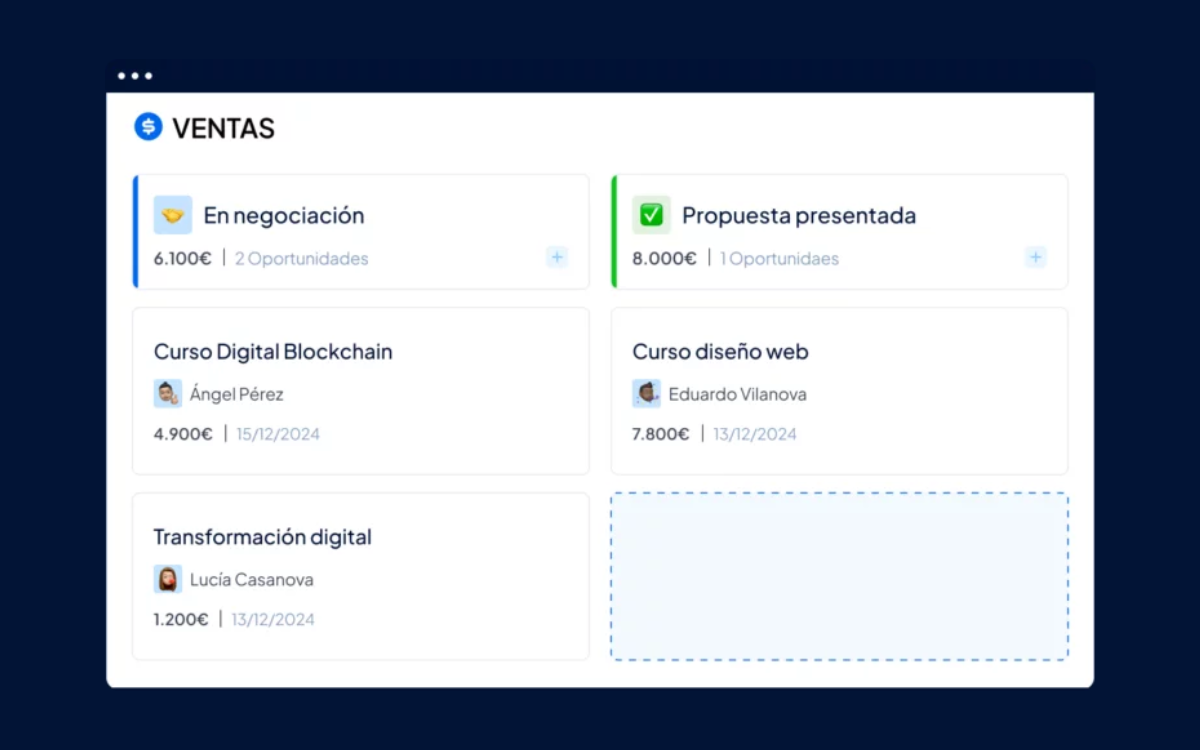1200x750 pixels.
Task: Click the blue dollar sign Ventas icon
Action: pos(148,127)
